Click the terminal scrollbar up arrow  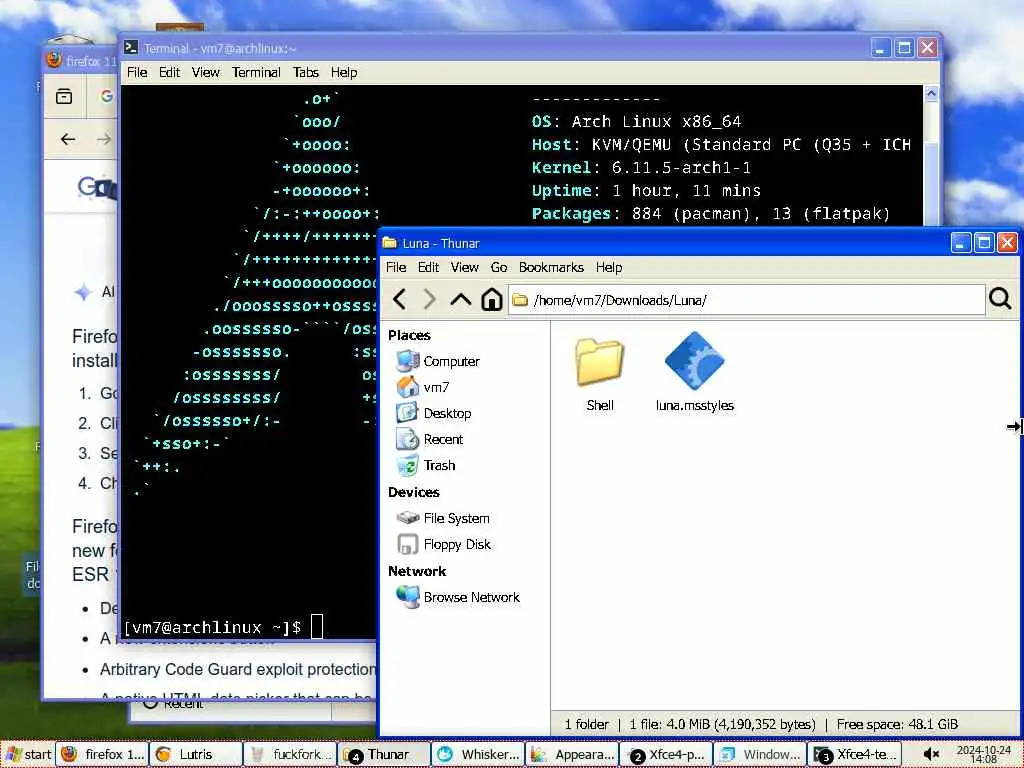point(931,93)
